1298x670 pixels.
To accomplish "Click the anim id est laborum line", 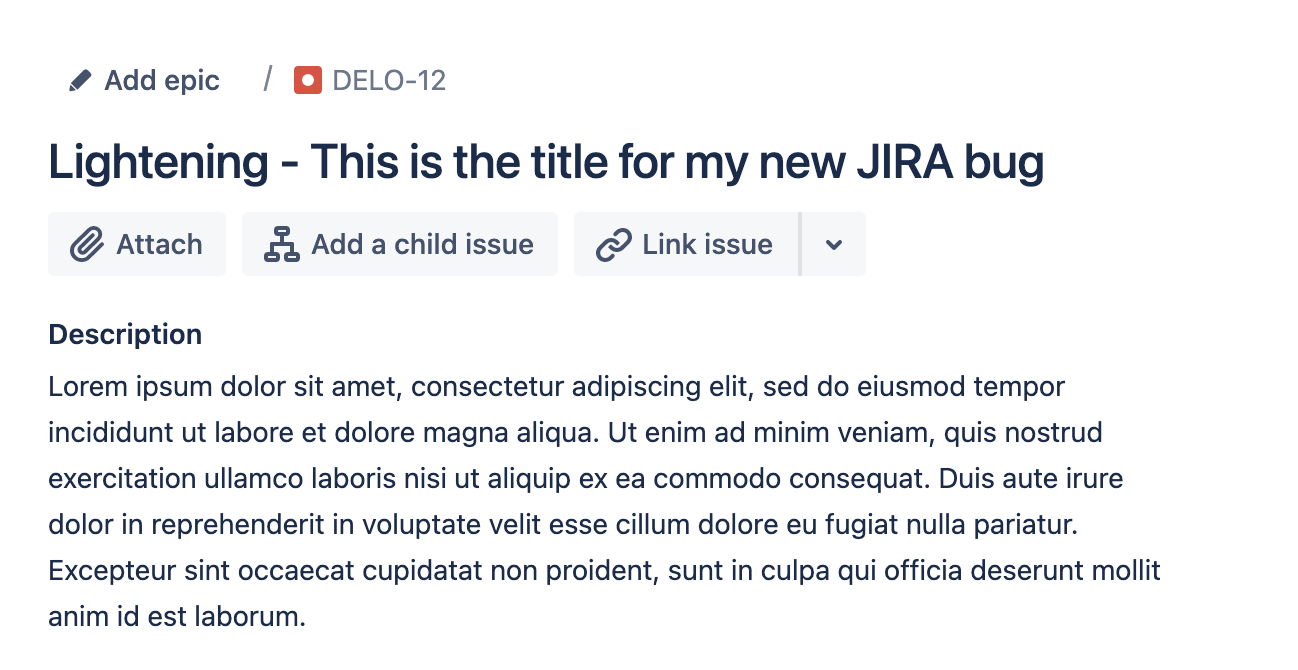I will [x=176, y=617].
